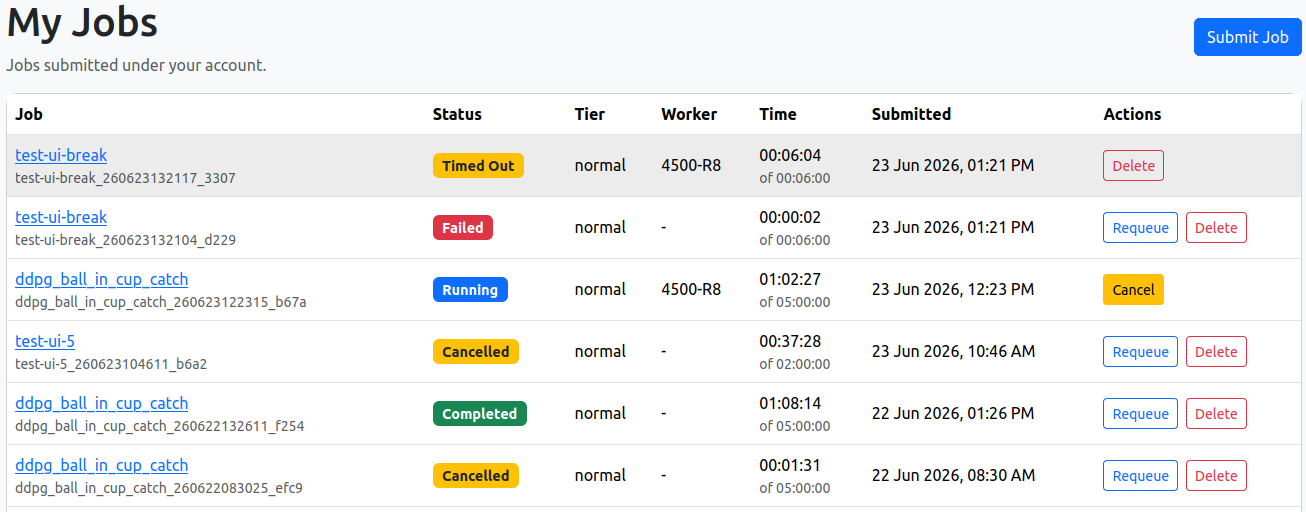Click the Submit Job button
Viewport: 1306px width, 512px height.
pos(1247,37)
